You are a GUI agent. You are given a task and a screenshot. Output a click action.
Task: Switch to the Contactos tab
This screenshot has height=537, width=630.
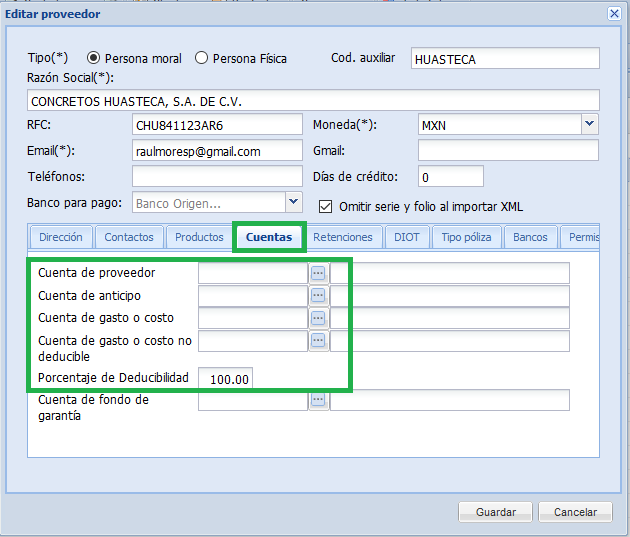pyautogui.click(x=129, y=237)
